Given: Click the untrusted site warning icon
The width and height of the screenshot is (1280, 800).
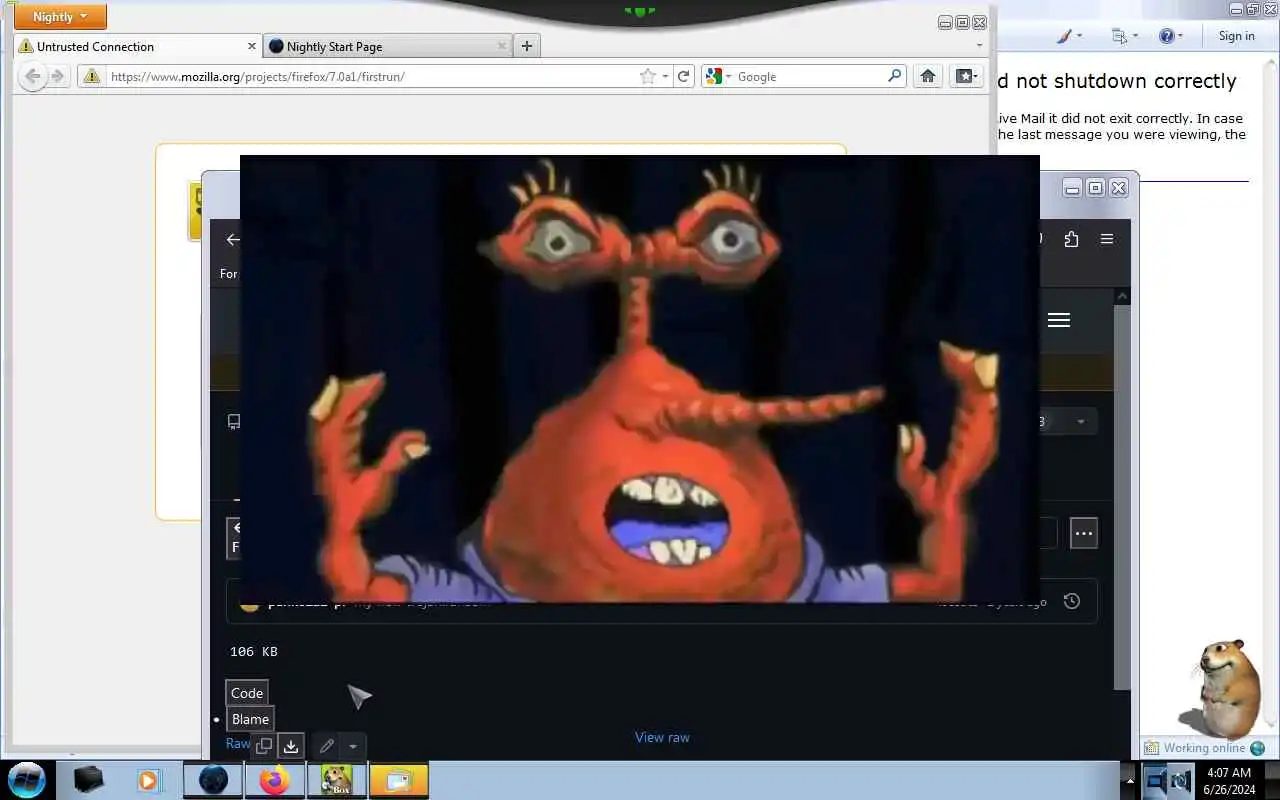Looking at the screenshot, I should pyautogui.click(x=91, y=76).
